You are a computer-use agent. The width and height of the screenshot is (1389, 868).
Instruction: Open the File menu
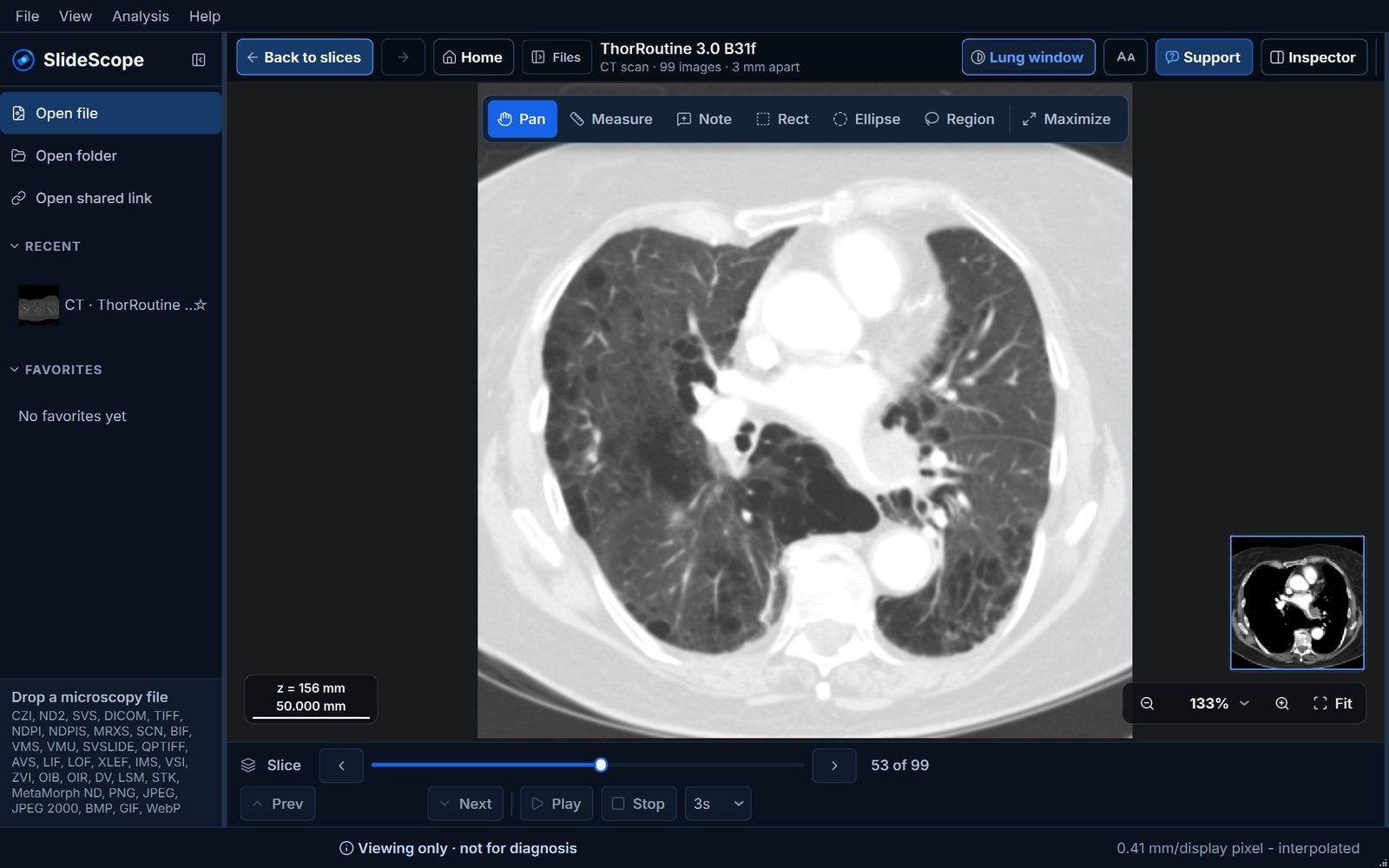coord(27,16)
